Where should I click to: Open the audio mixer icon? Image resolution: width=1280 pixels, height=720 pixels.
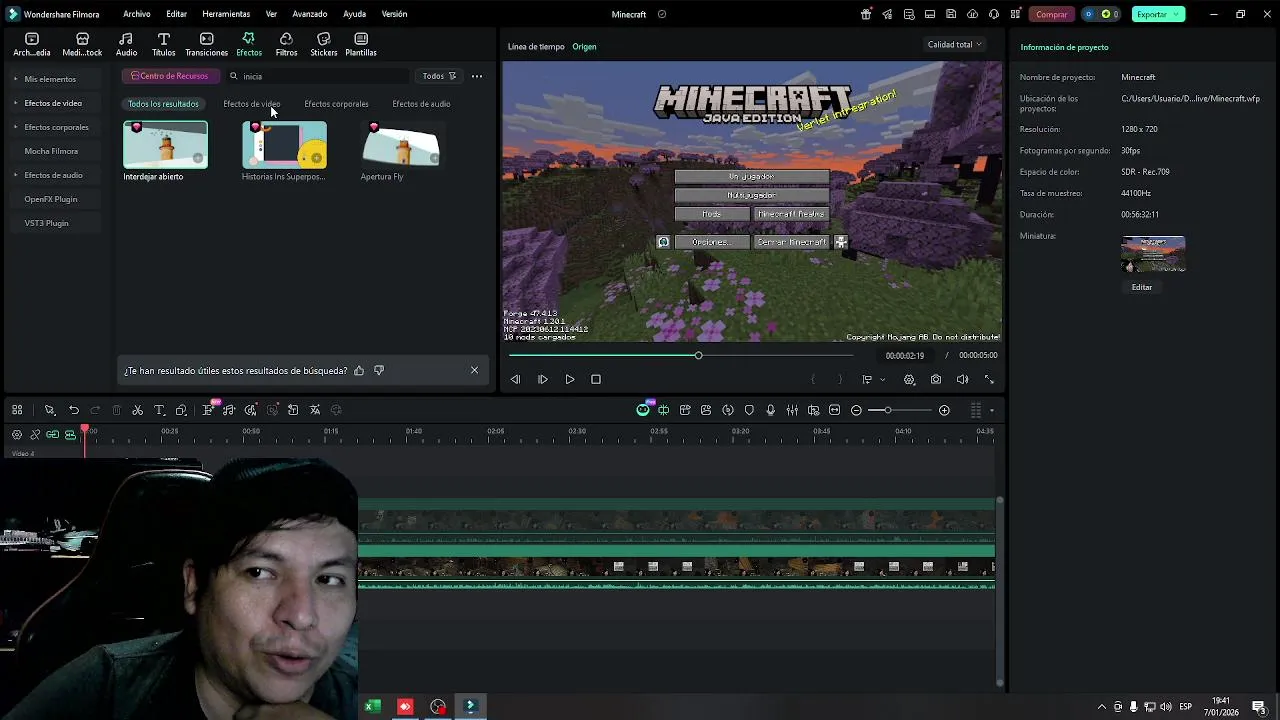coord(792,410)
